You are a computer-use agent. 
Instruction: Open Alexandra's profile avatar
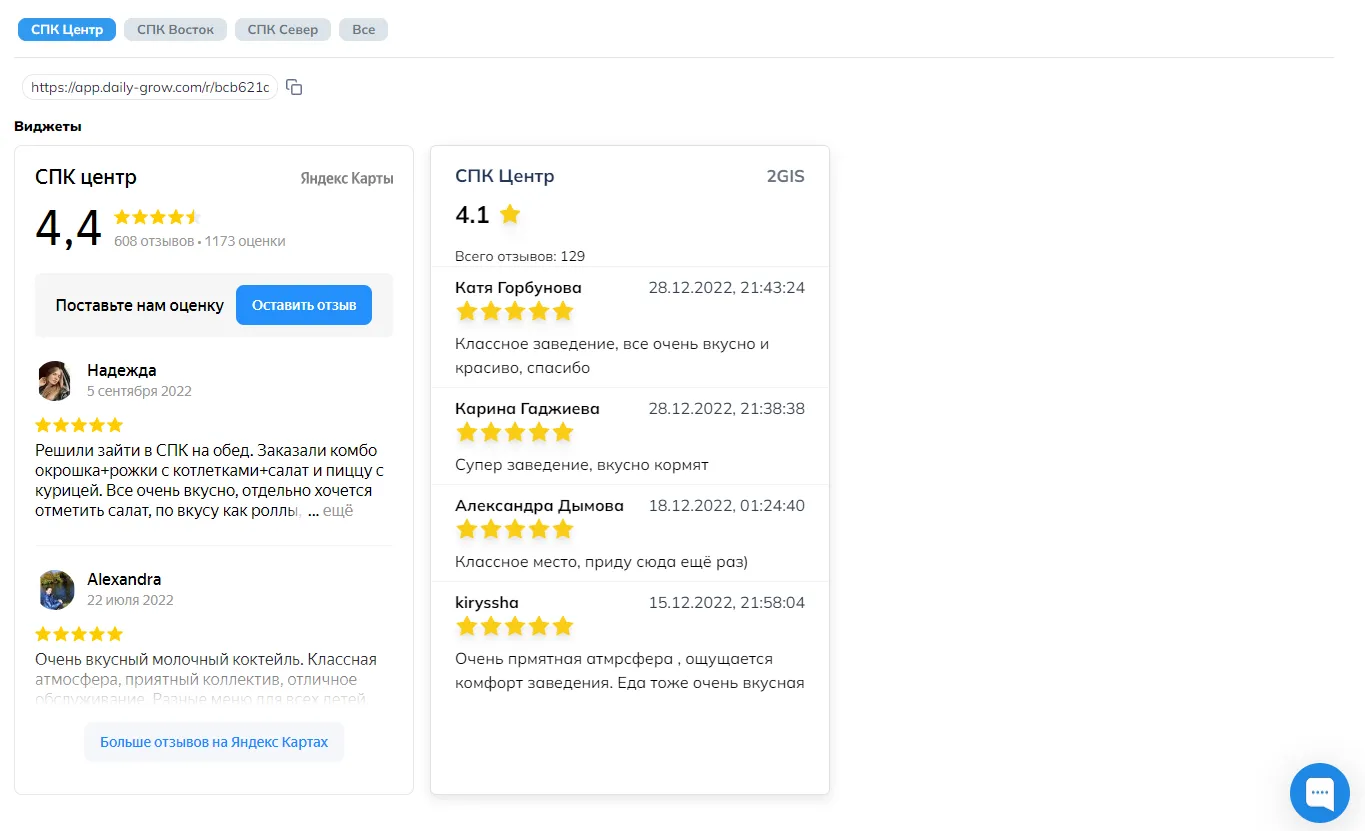point(56,590)
